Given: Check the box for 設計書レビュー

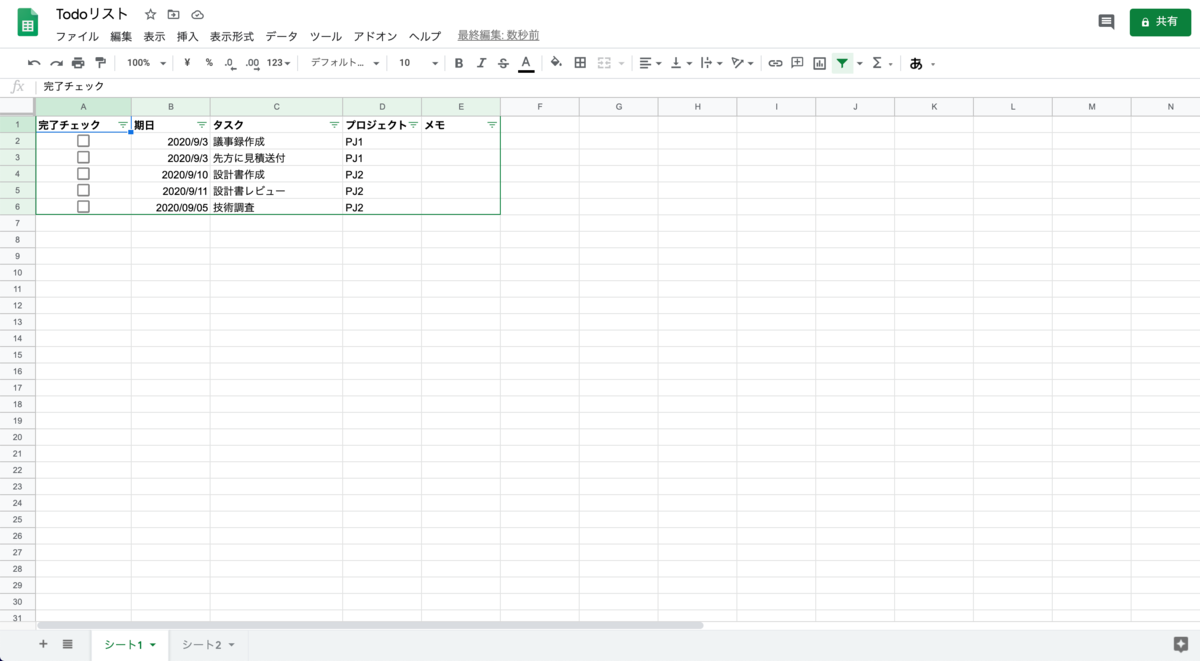Looking at the screenshot, I should point(83,190).
